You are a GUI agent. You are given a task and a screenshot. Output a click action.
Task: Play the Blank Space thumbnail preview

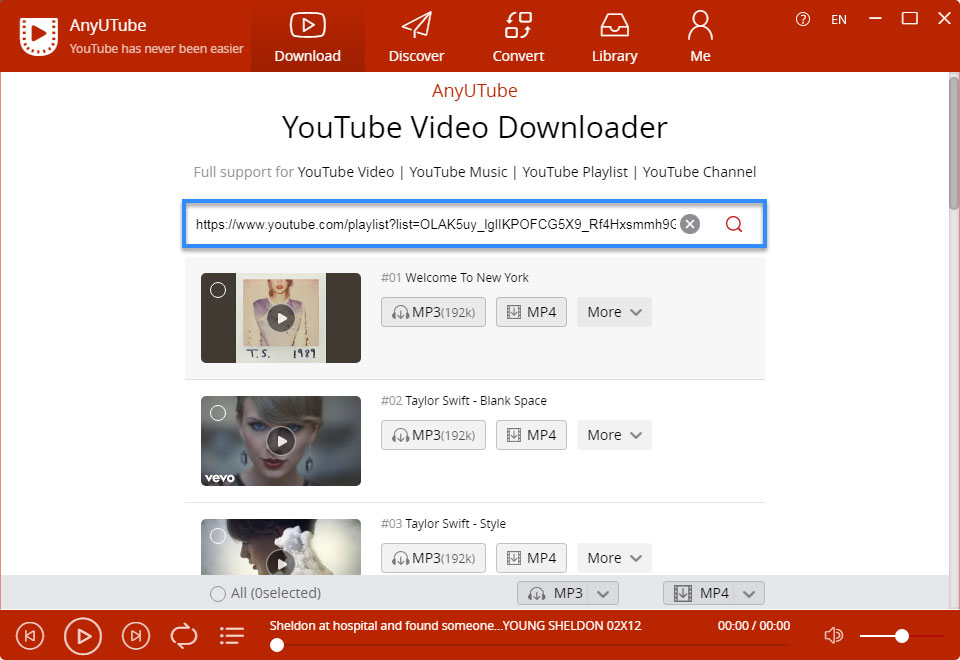pyautogui.click(x=281, y=441)
